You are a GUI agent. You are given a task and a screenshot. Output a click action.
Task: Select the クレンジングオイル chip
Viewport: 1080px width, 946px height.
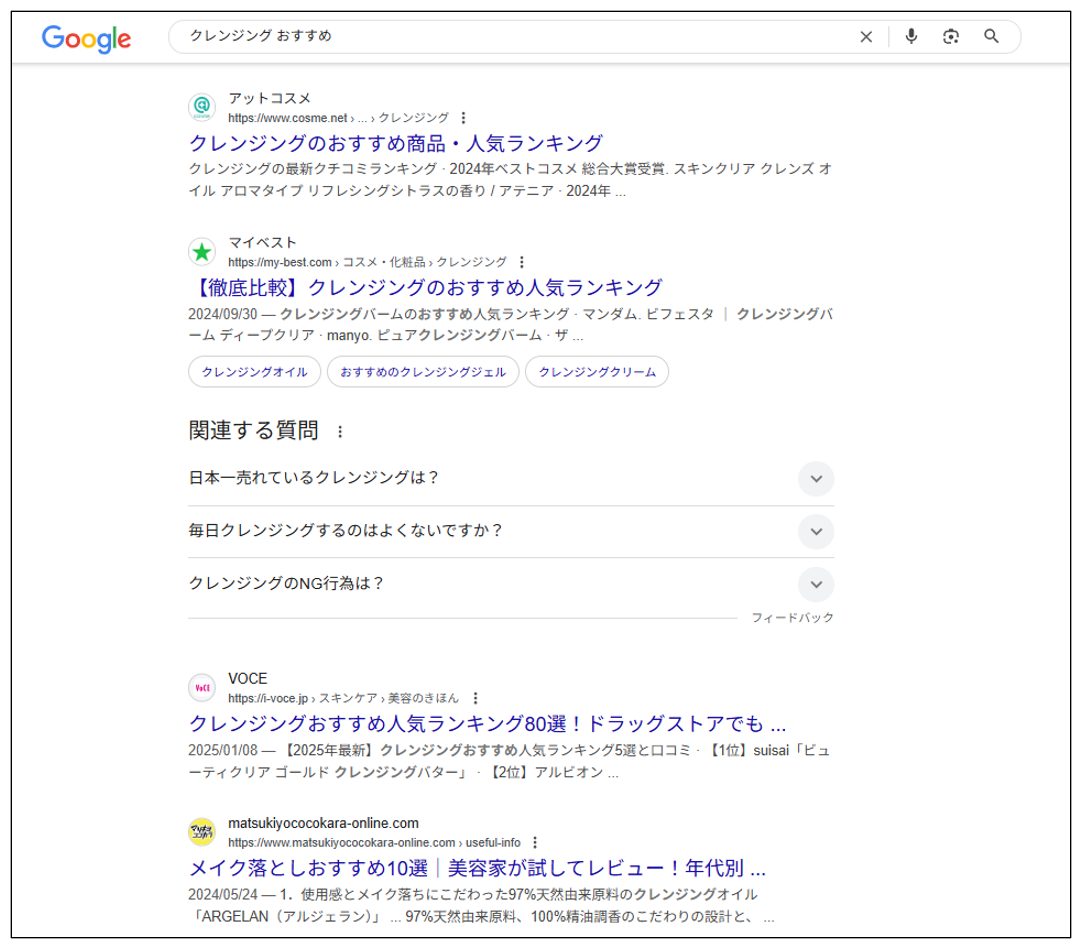point(255,372)
